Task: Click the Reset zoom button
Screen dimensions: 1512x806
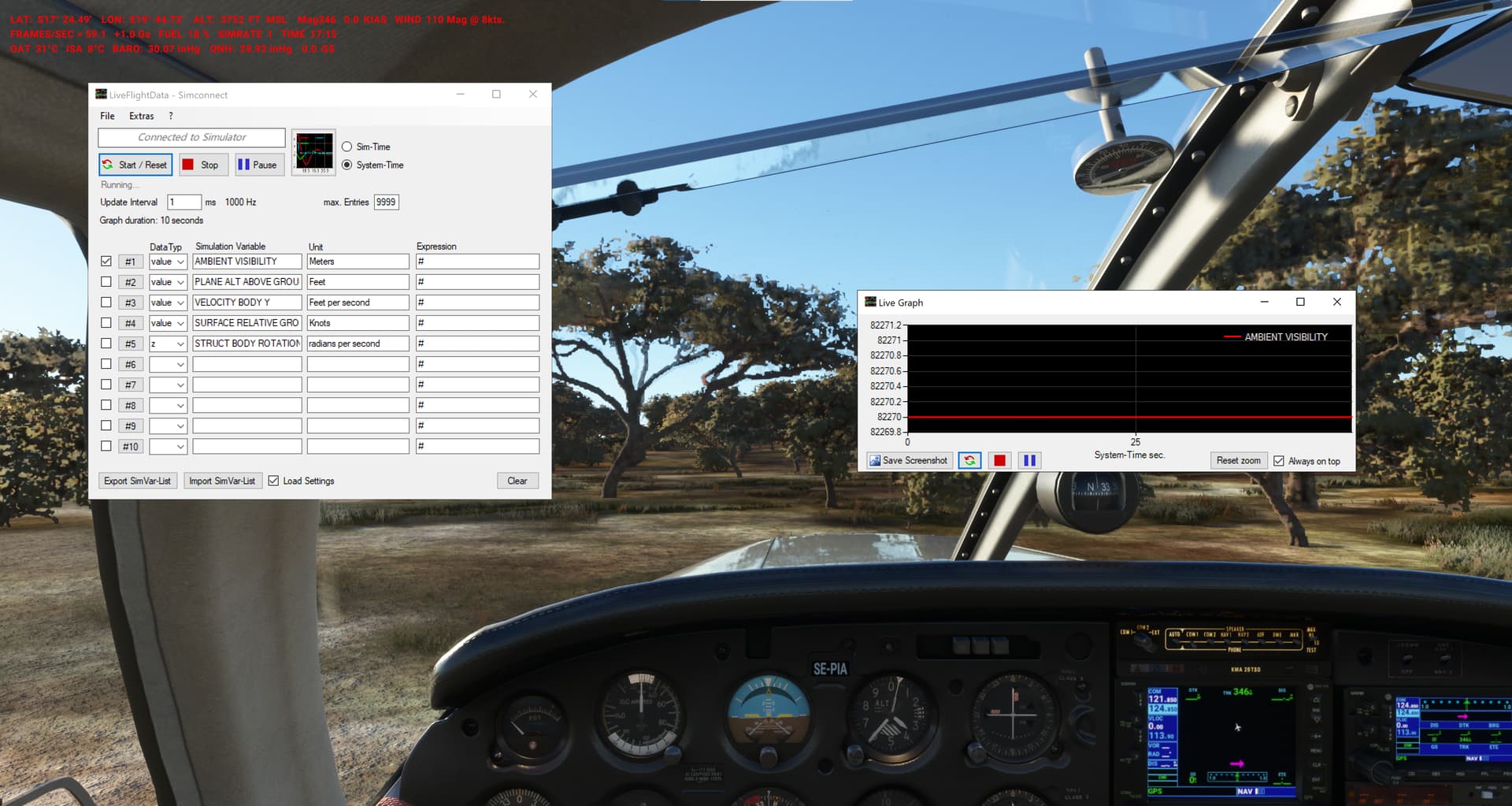Action: tap(1238, 461)
